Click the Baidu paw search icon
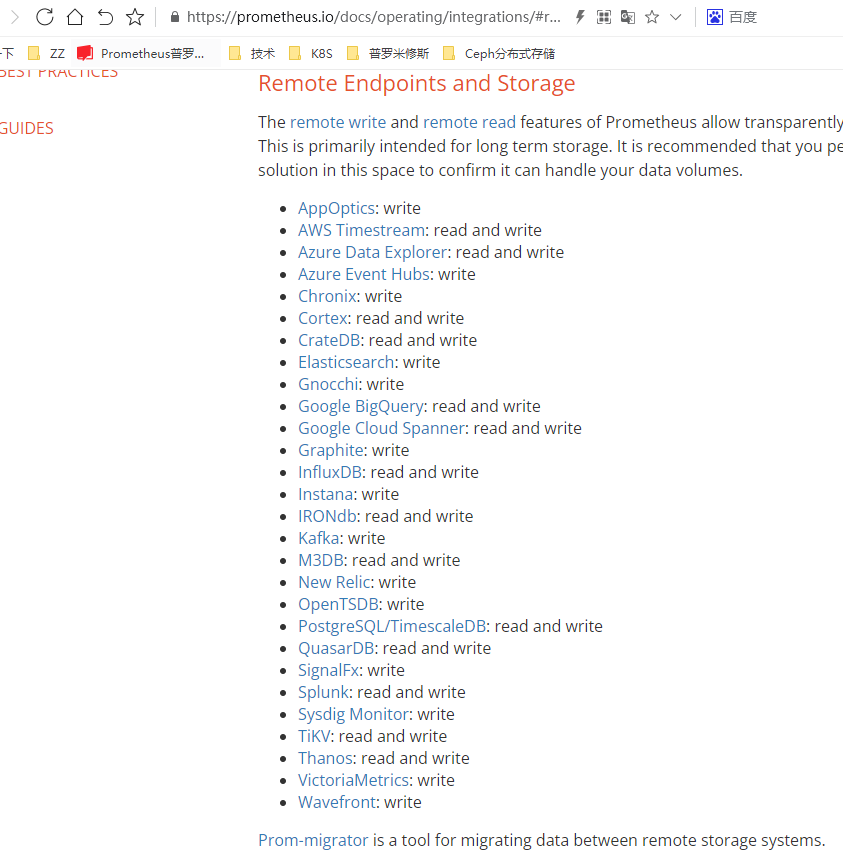The width and height of the screenshot is (843, 854). 714,17
